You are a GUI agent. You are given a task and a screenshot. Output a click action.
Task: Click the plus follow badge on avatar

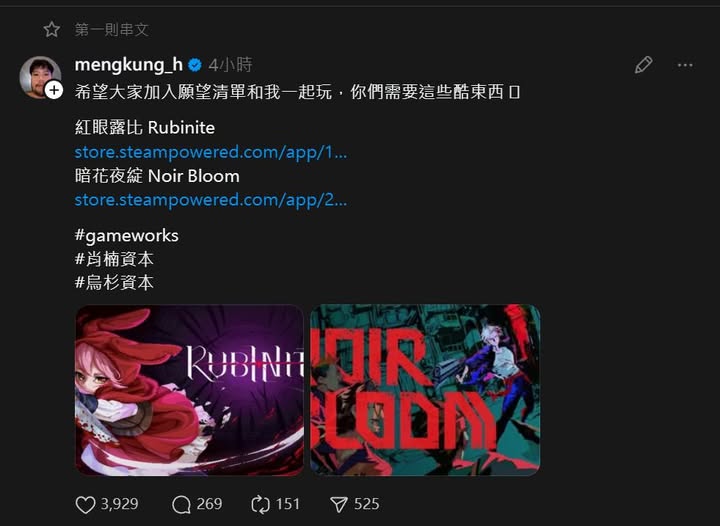click(x=54, y=90)
